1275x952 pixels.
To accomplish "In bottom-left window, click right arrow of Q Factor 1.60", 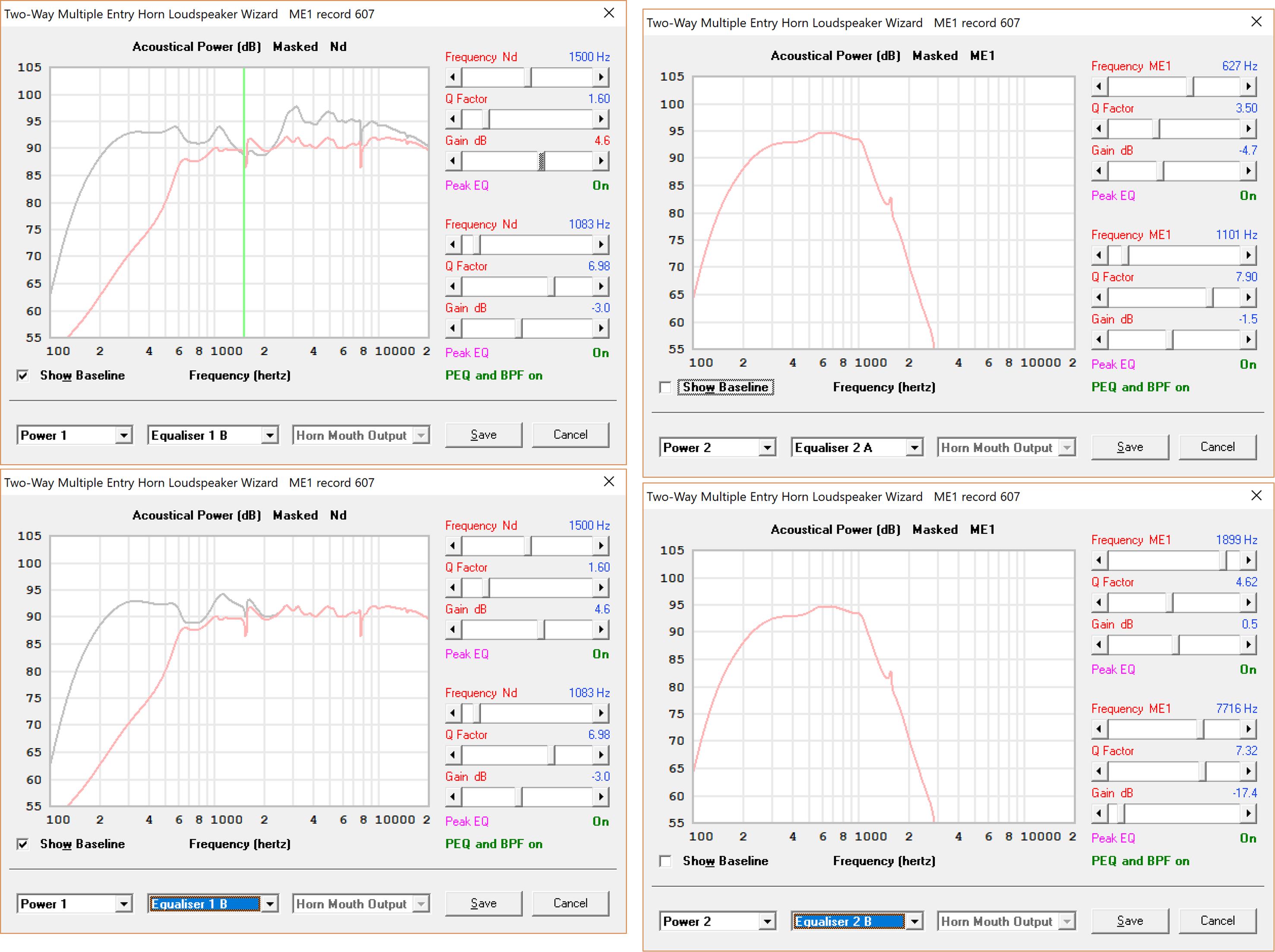I will pyautogui.click(x=601, y=588).
